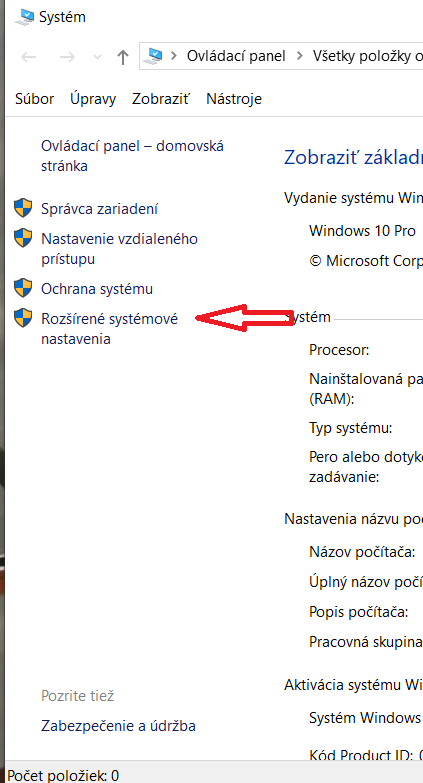
Task: Click the computer icon in address bar
Action: pyautogui.click(x=155, y=56)
